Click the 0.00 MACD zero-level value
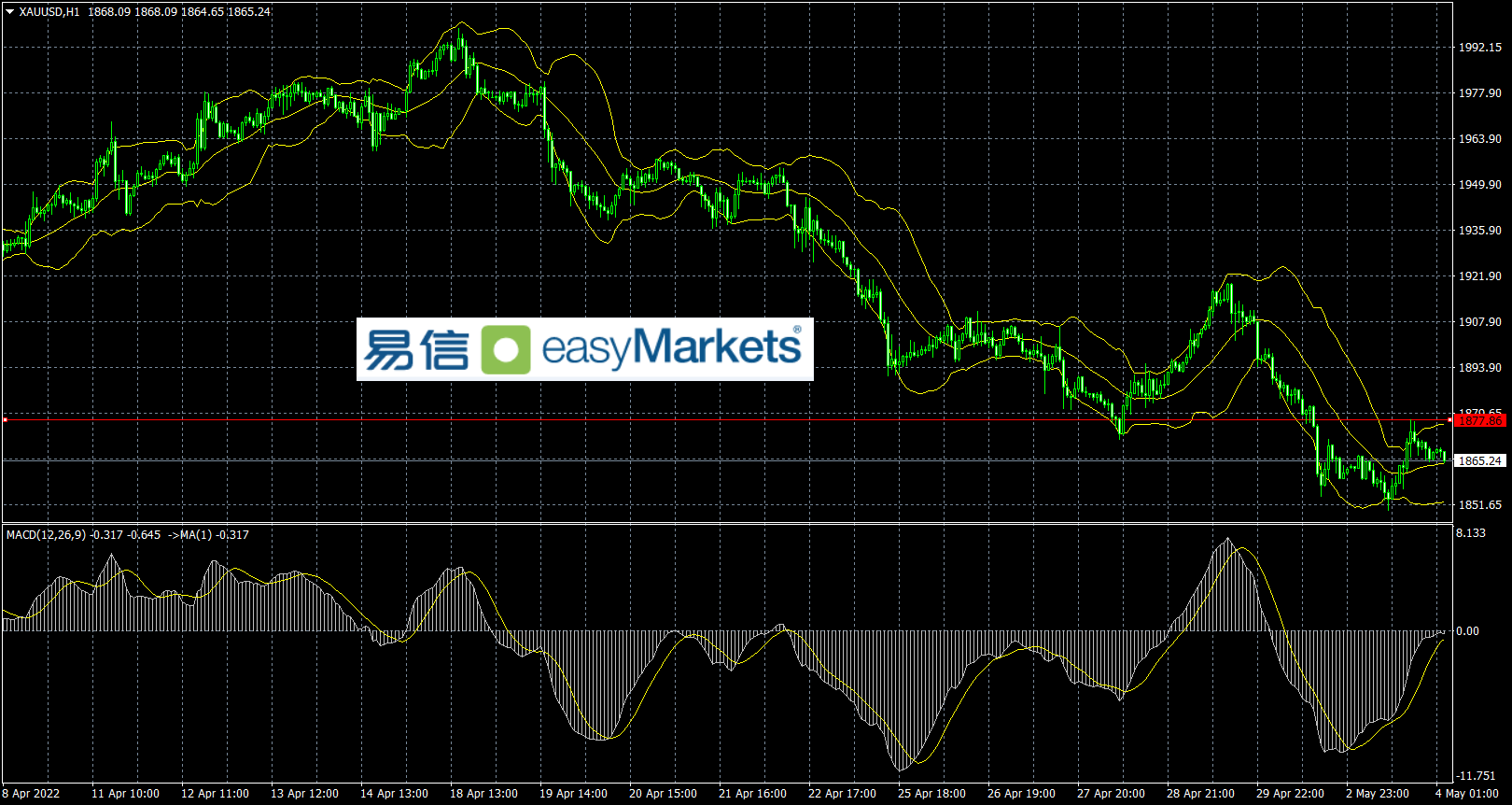Image resolution: width=1512 pixels, height=805 pixels. (x=1468, y=631)
